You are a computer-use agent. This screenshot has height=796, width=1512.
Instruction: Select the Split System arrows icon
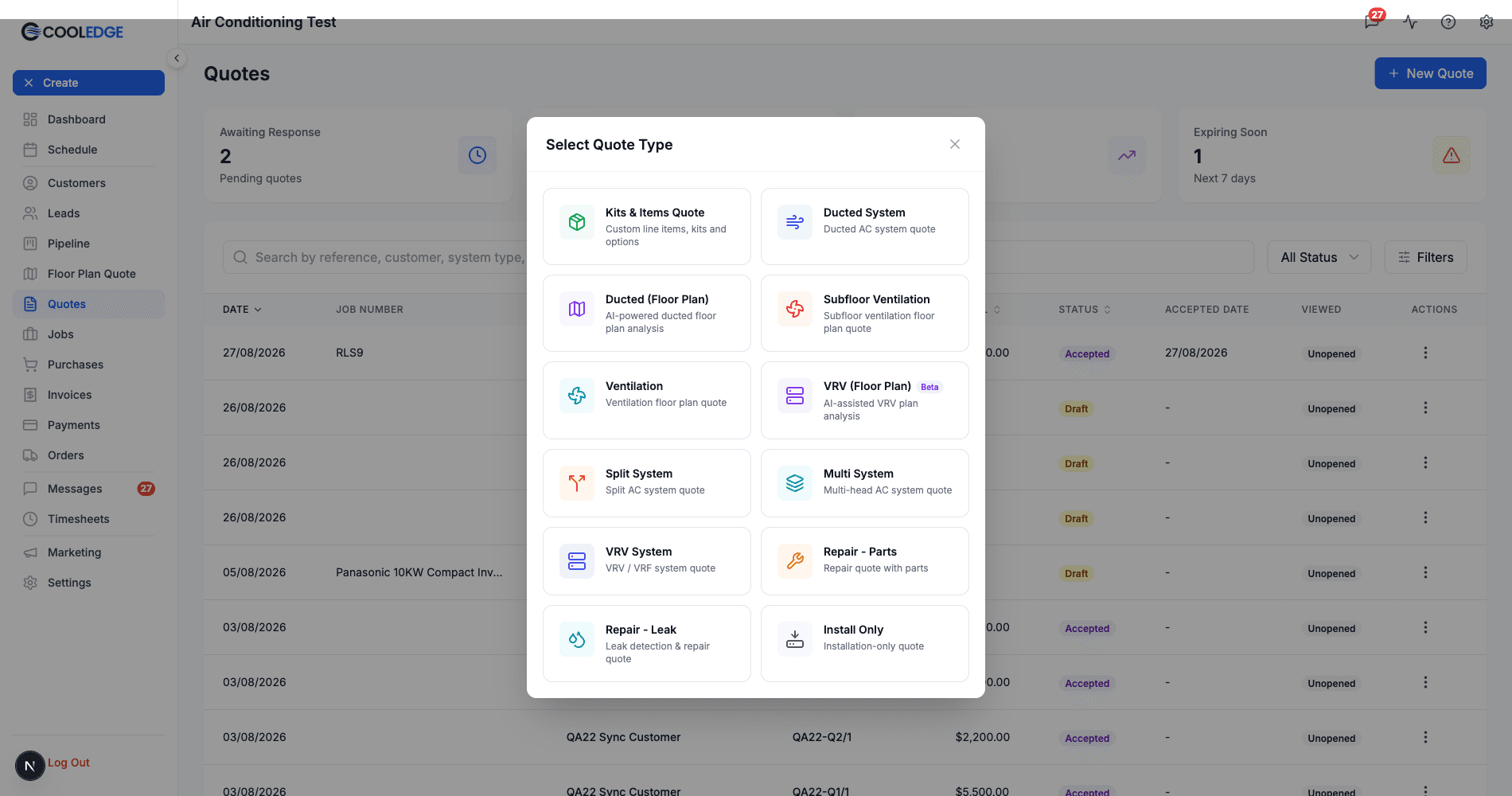pyautogui.click(x=577, y=483)
